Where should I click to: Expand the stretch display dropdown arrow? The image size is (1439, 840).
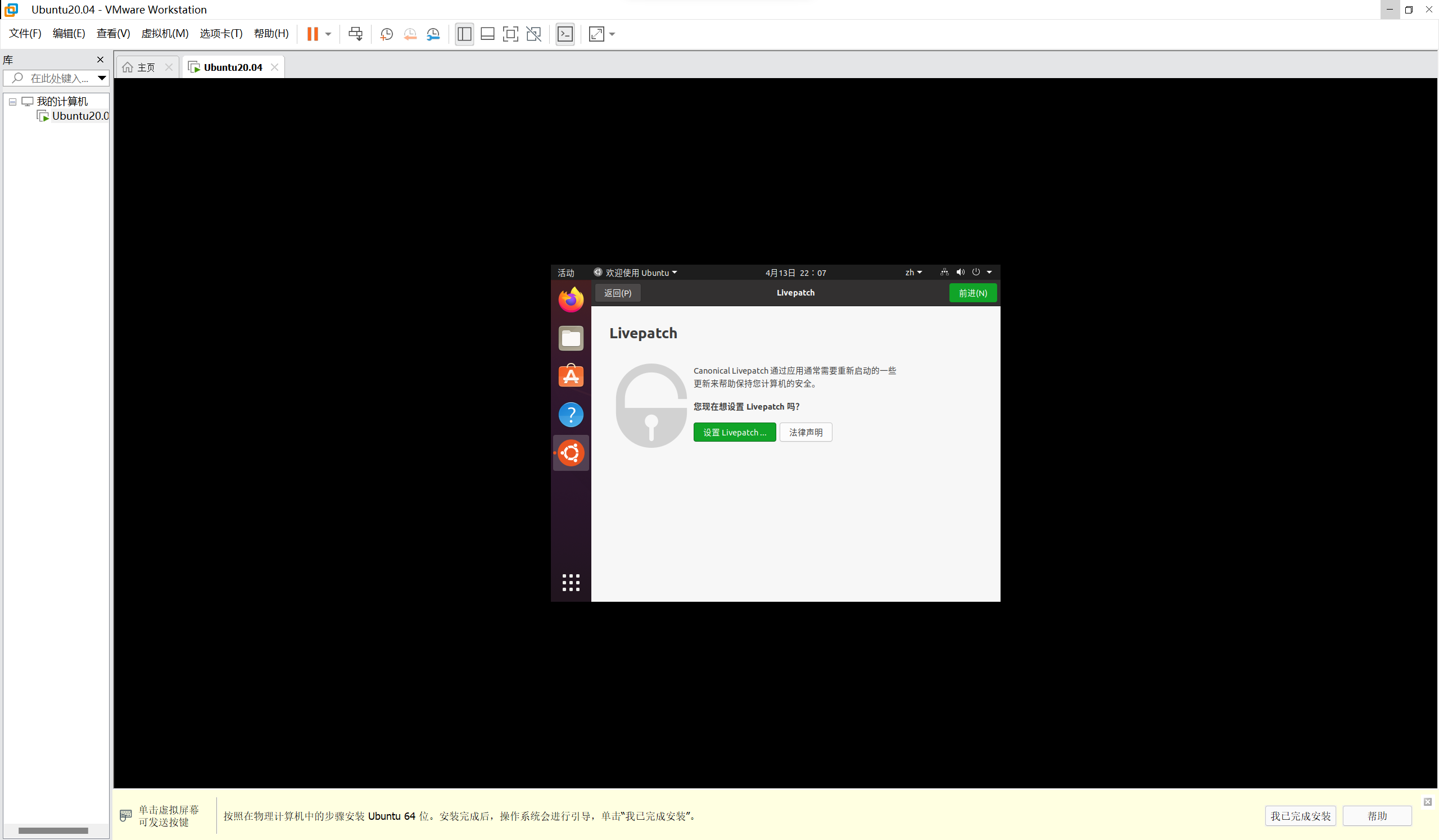click(612, 34)
